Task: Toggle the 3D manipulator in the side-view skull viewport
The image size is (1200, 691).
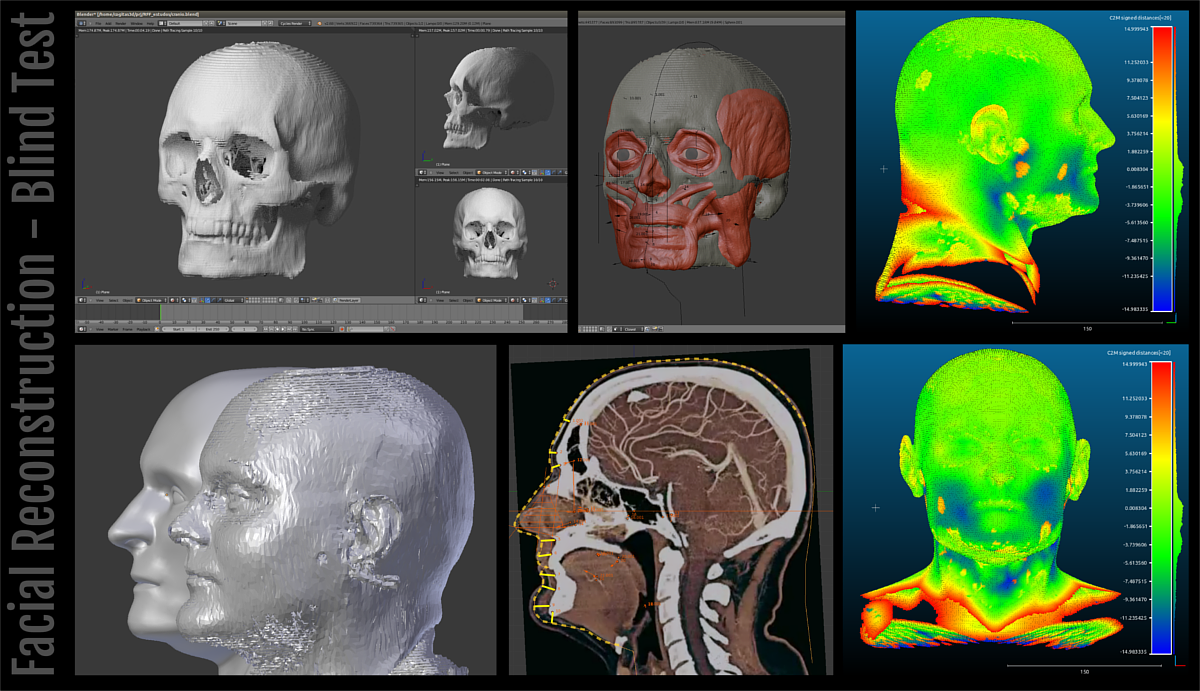Action: [542, 171]
